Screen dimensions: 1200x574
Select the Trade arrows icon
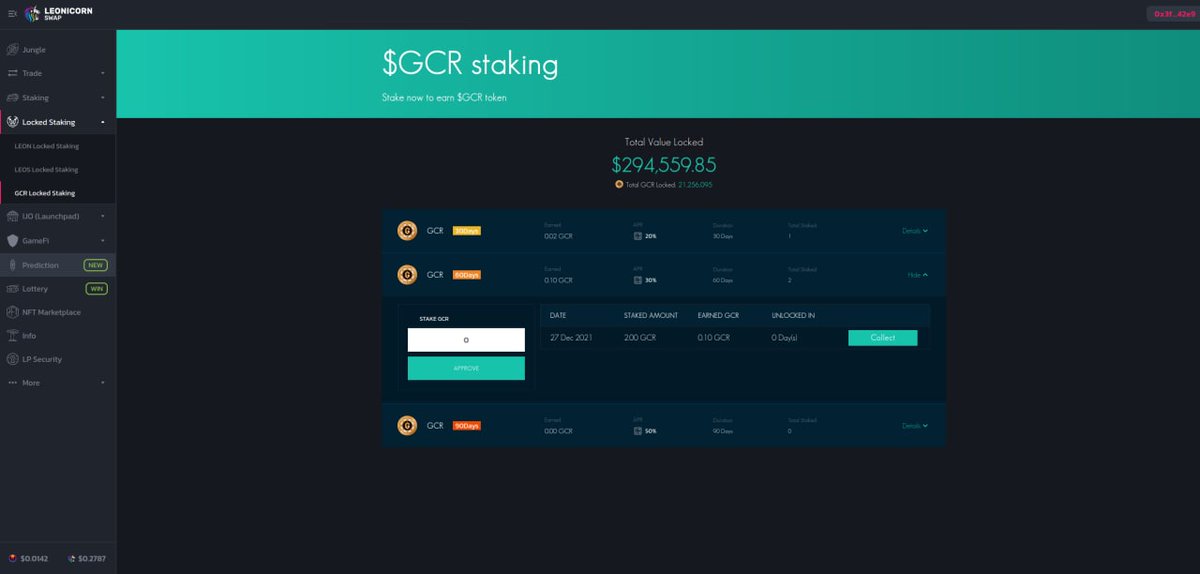tap(13, 73)
